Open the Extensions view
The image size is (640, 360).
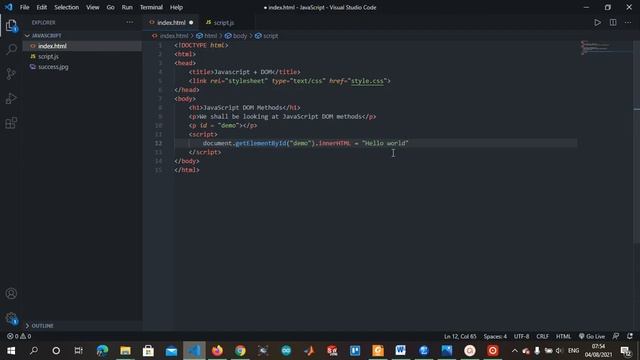[x=11, y=123]
